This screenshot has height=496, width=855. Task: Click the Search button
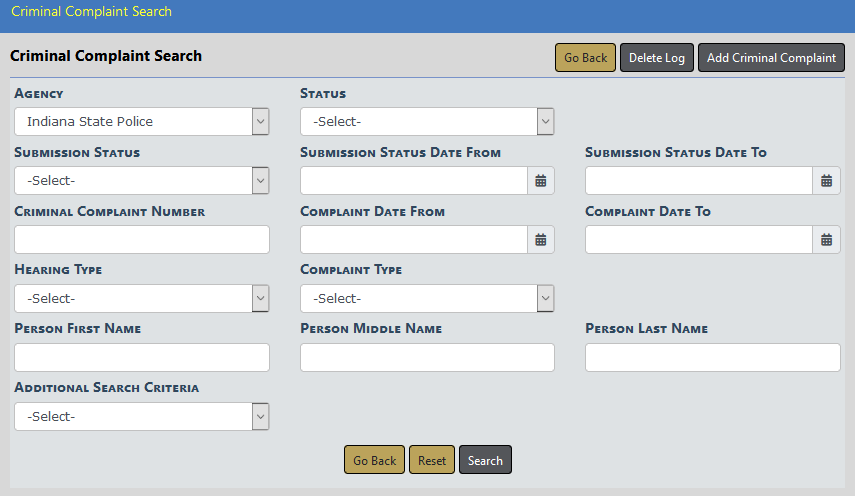485,460
